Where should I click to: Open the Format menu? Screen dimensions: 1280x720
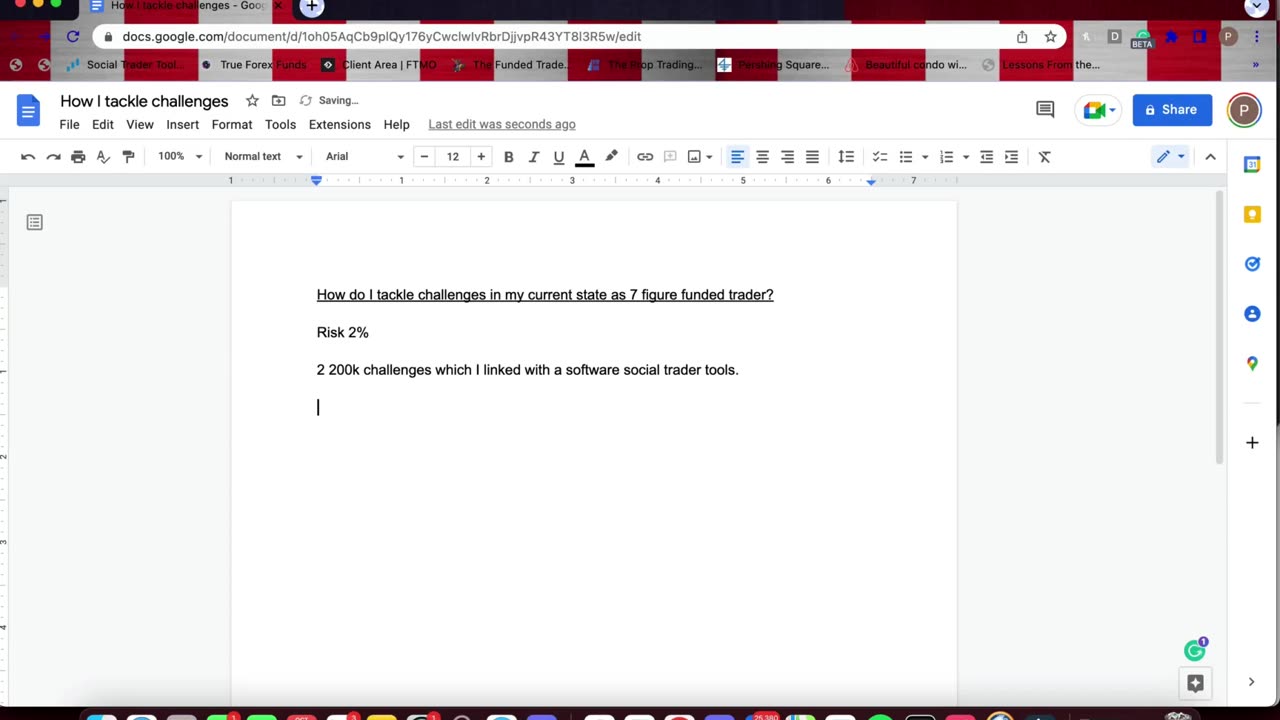coord(232,125)
